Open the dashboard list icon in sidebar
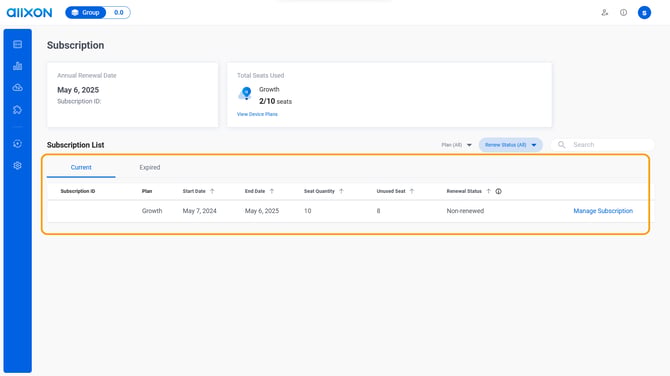The width and height of the screenshot is (670, 376). point(18,44)
